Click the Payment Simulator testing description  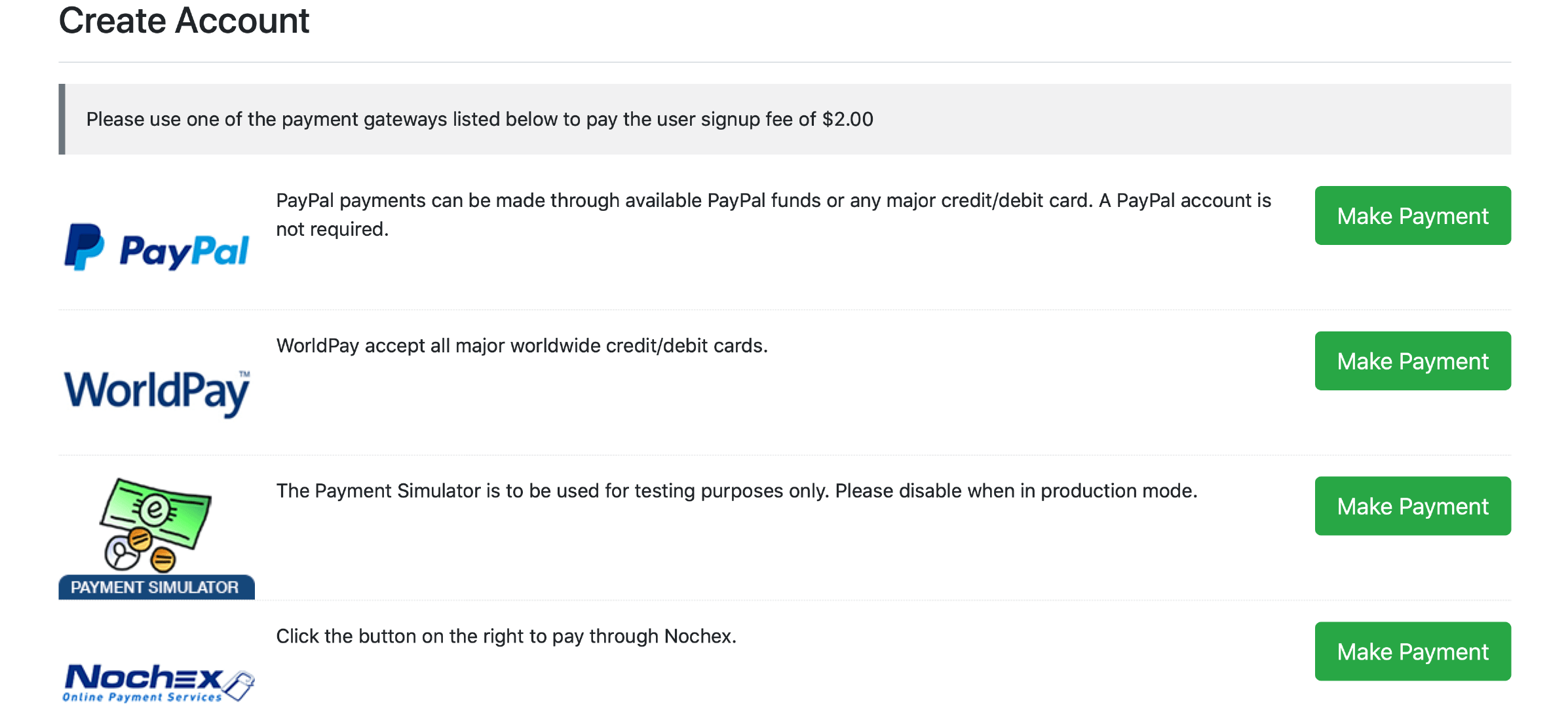736,491
